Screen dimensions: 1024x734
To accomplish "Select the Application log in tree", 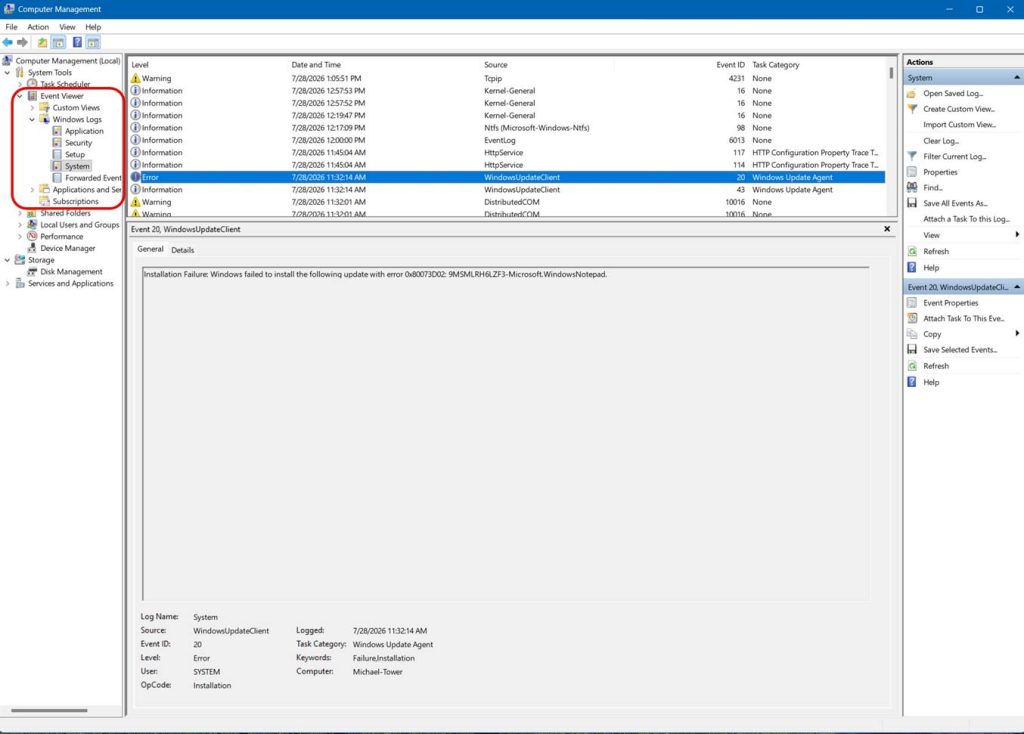I will click(84, 131).
